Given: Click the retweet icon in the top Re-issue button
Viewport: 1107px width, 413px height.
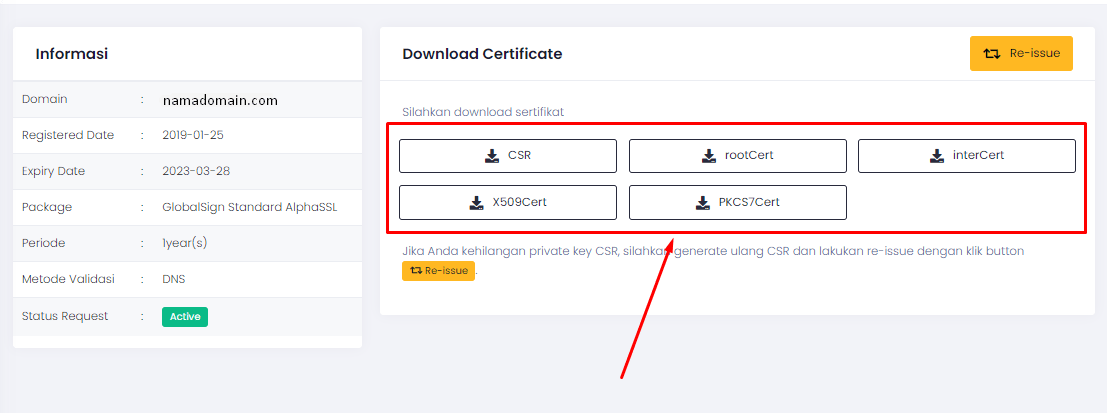Looking at the screenshot, I should click(x=991, y=54).
